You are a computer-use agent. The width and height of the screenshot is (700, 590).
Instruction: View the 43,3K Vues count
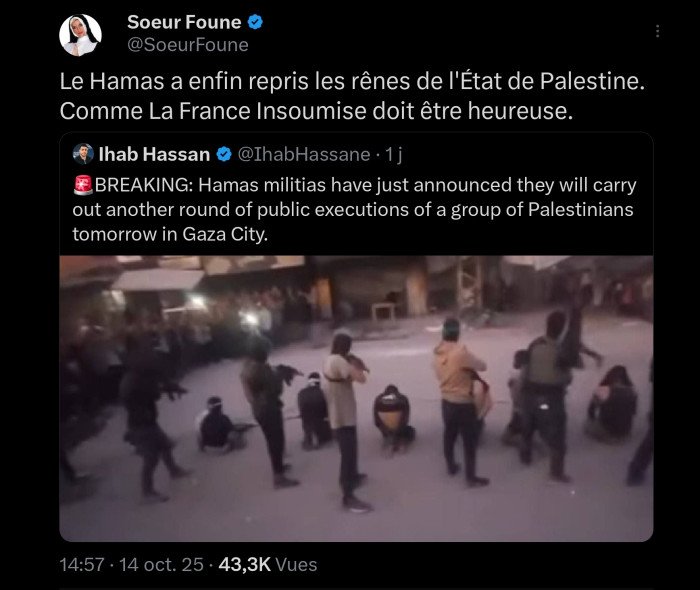tap(268, 565)
